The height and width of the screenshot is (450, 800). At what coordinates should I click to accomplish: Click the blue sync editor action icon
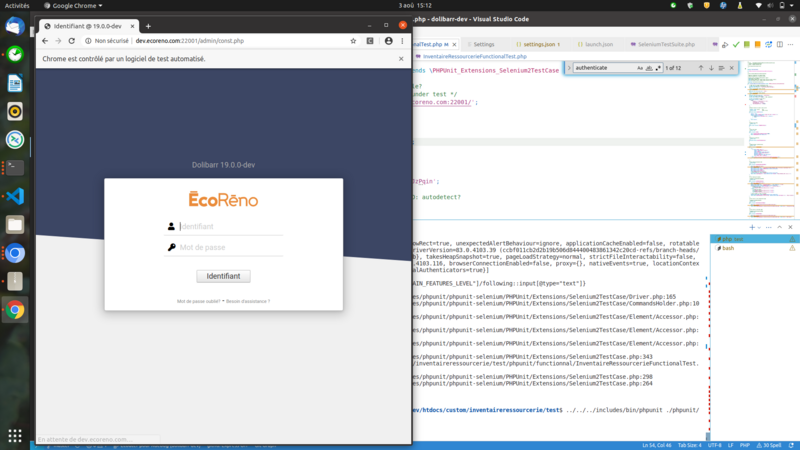[x=768, y=45]
